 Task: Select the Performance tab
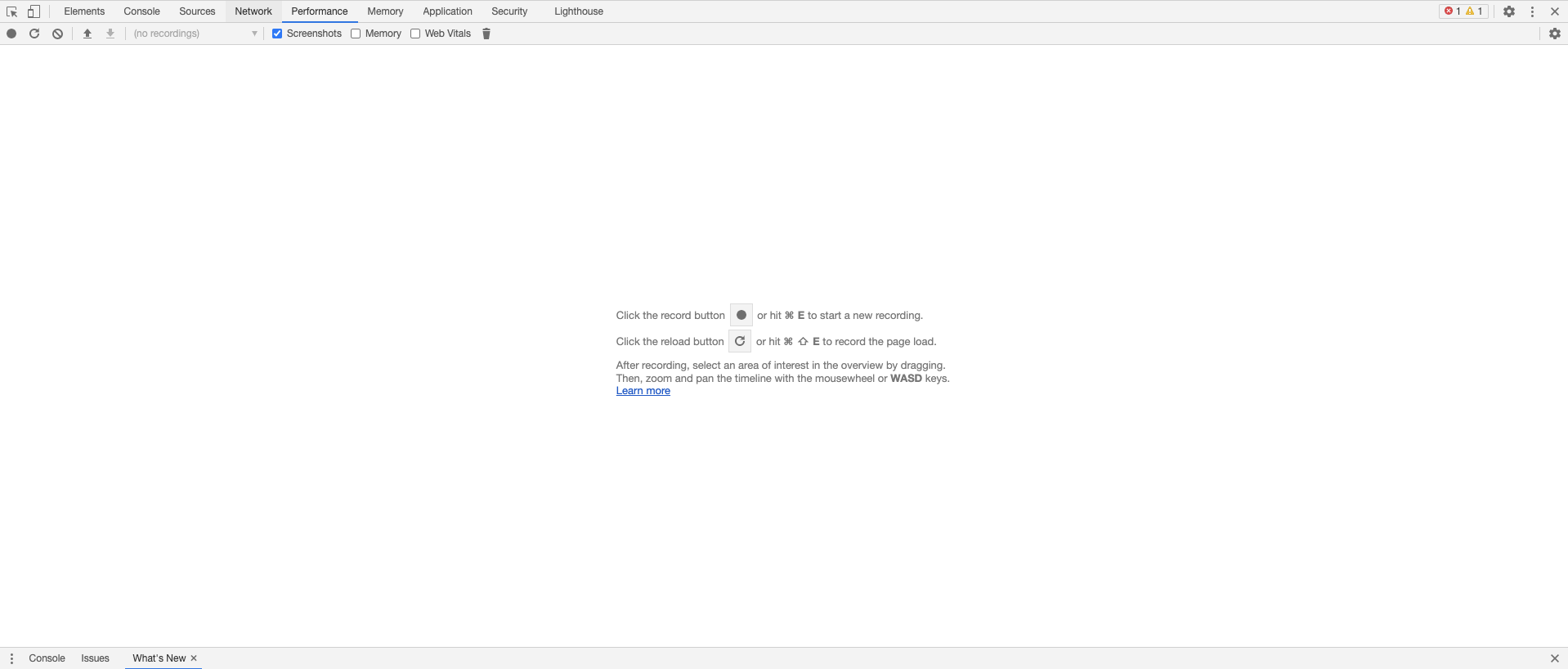(320, 11)
